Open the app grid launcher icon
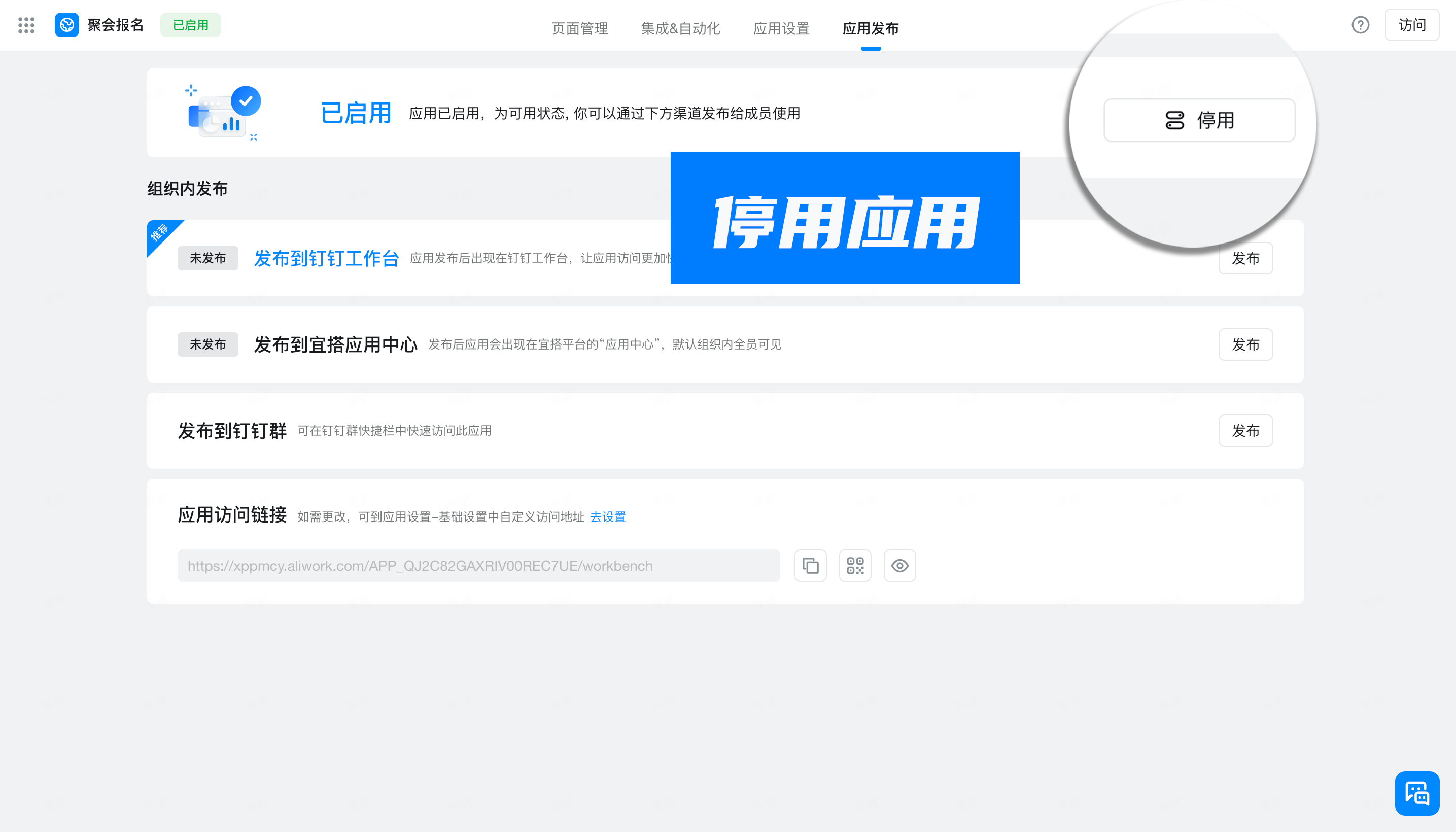Screen dimensions: 1456x832 click(x=26, y=25)
